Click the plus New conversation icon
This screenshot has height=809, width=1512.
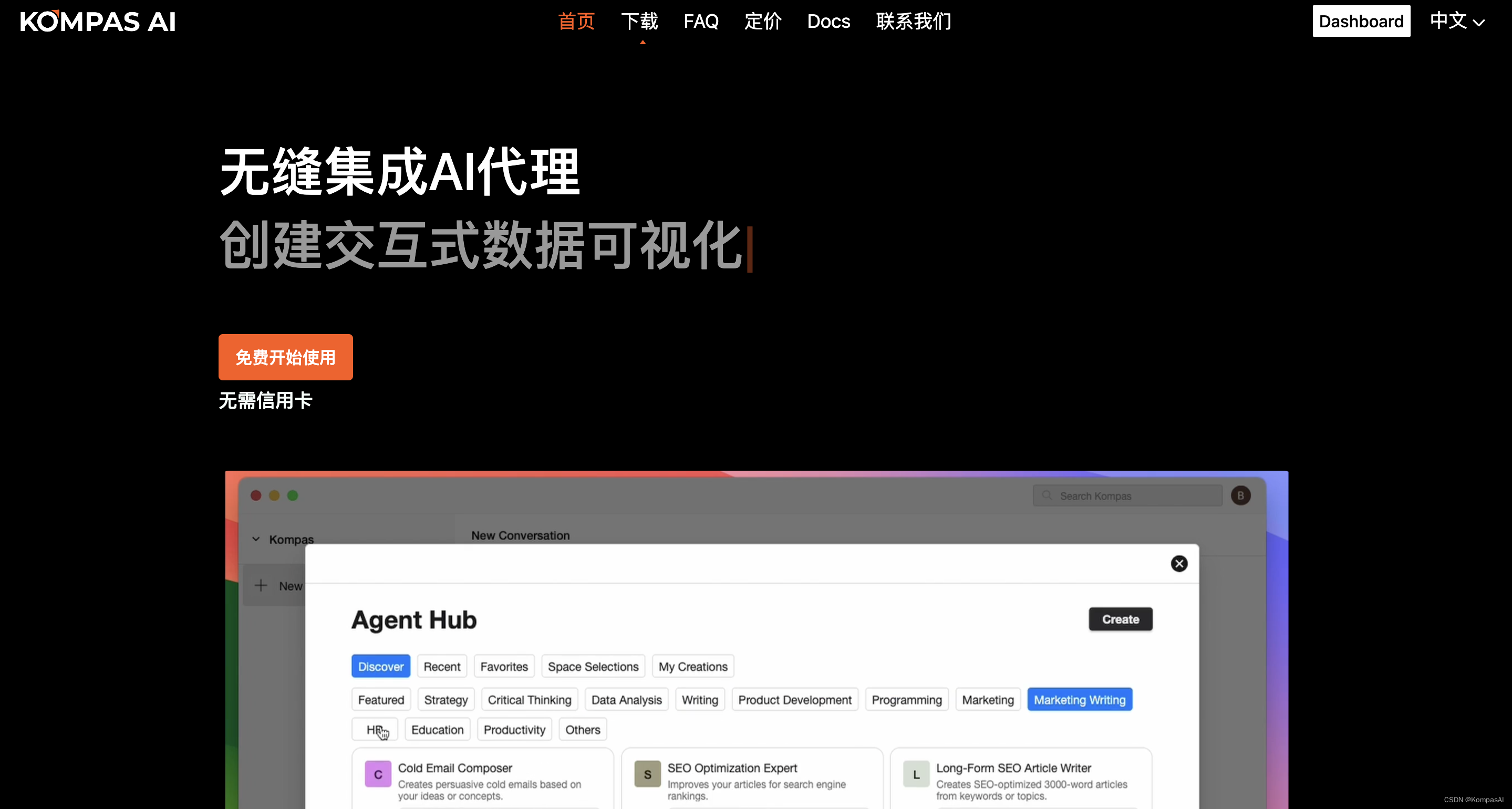pyautogui.click(x=261, y=585)
